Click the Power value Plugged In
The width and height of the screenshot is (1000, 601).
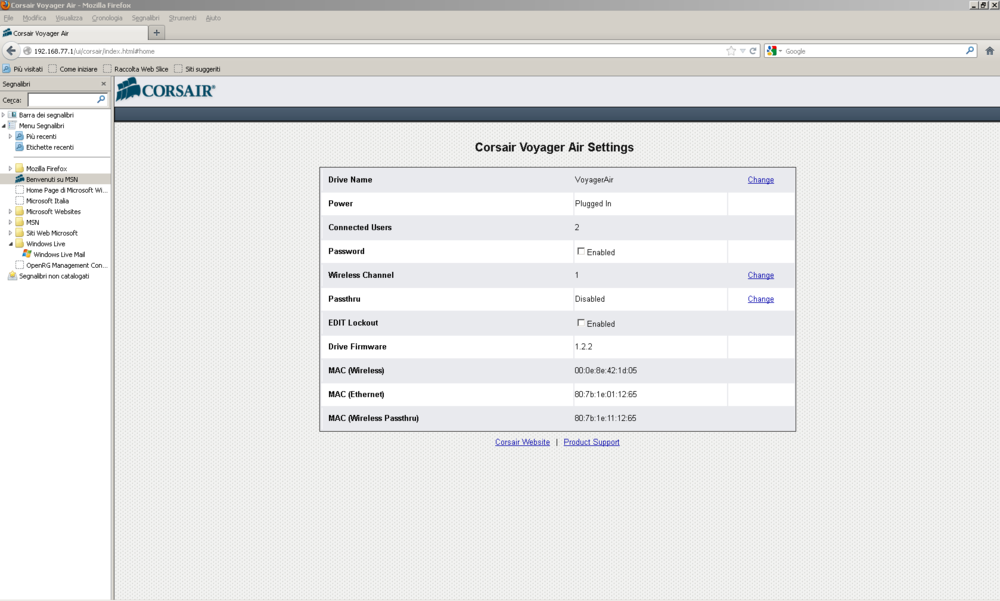[x=593, y=204]
